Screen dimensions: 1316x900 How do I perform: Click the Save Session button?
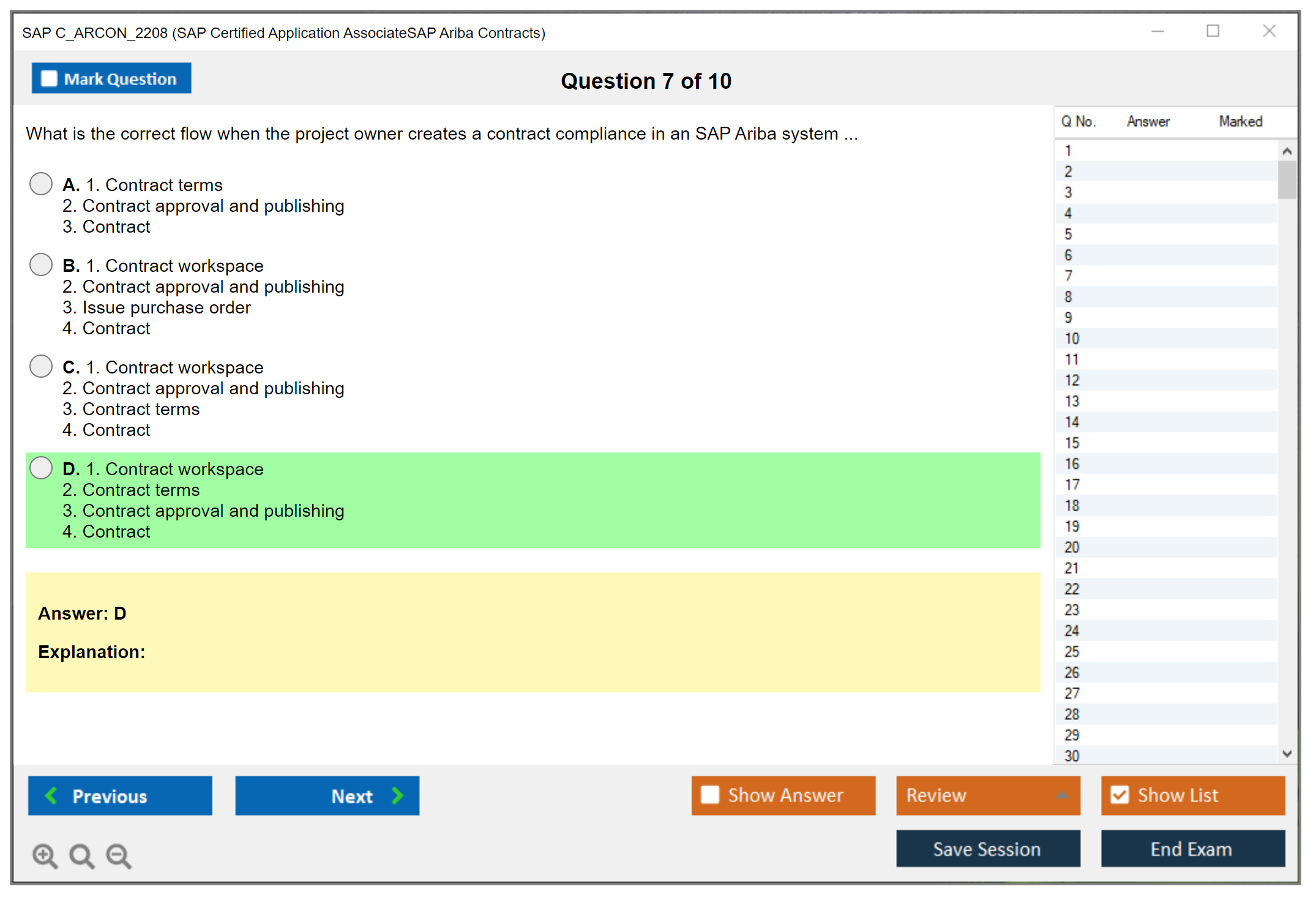tap(987, 849)
